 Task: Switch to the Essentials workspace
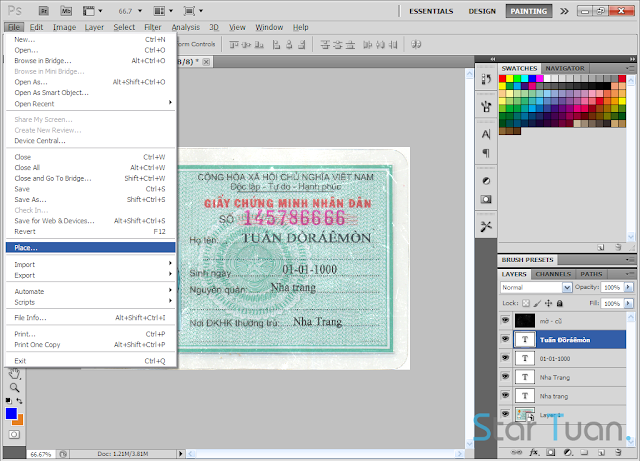[431, 11]
